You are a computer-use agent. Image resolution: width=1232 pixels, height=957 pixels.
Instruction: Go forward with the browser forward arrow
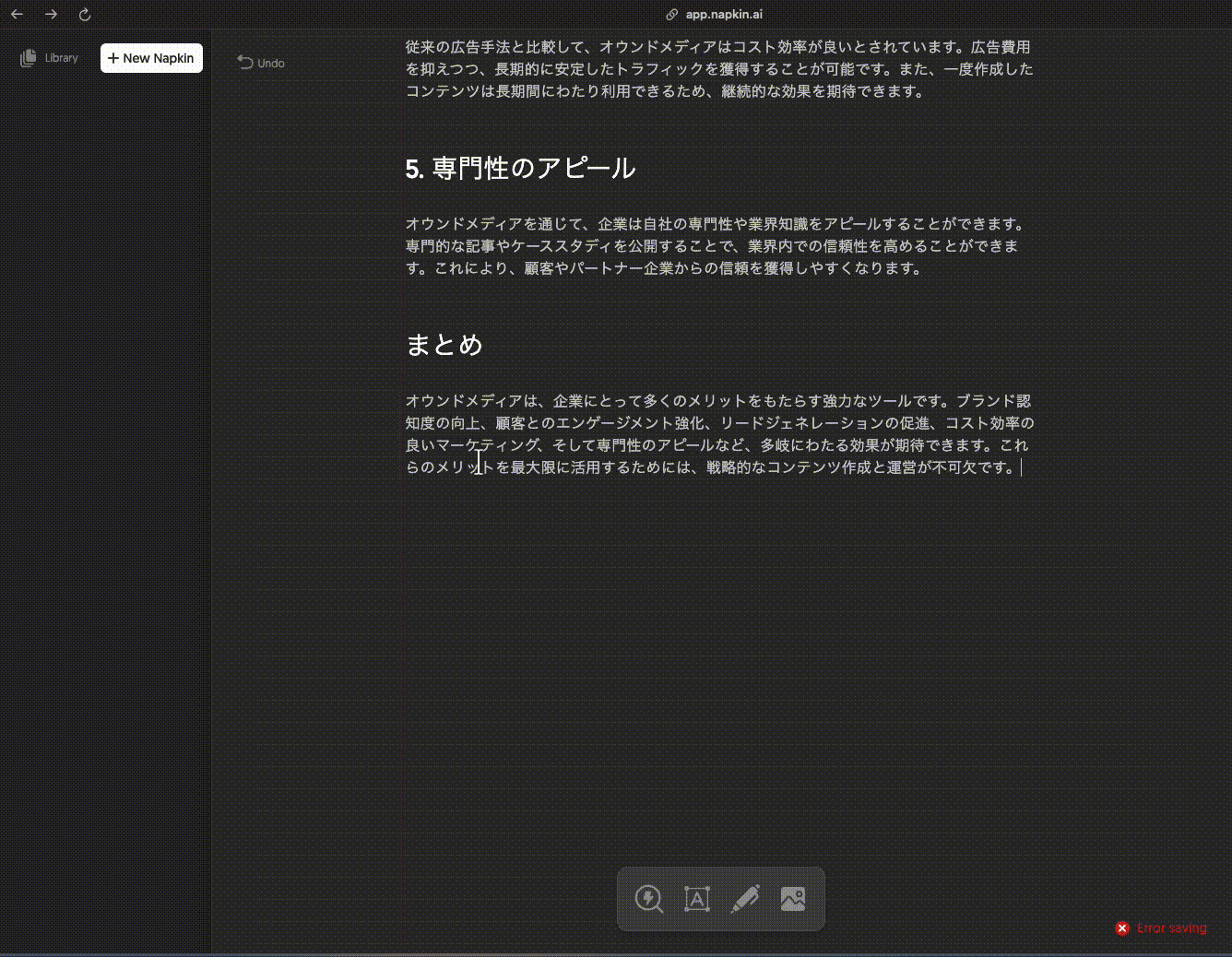pyautogui.click(x=51, y=15)
